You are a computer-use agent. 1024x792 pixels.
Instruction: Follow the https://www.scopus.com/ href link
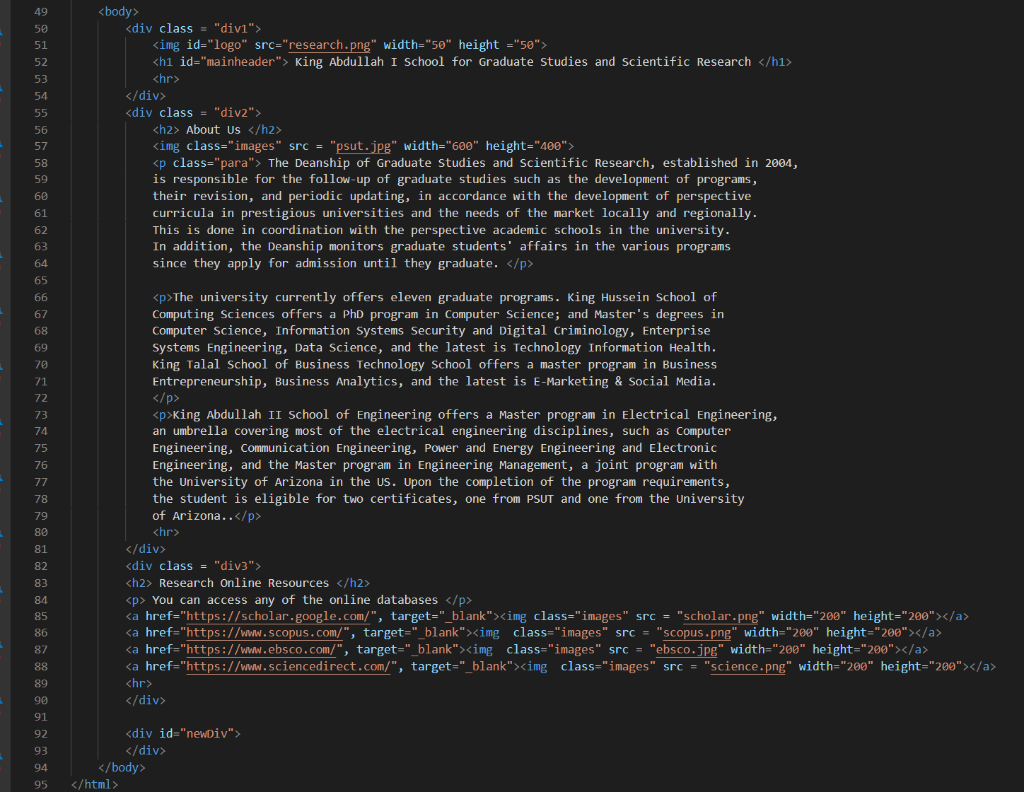tap(265, 633)
